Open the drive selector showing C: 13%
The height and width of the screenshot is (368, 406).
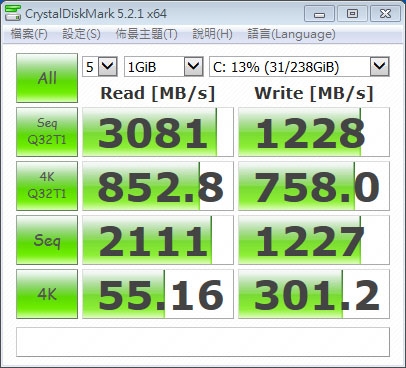coord(299,67)
